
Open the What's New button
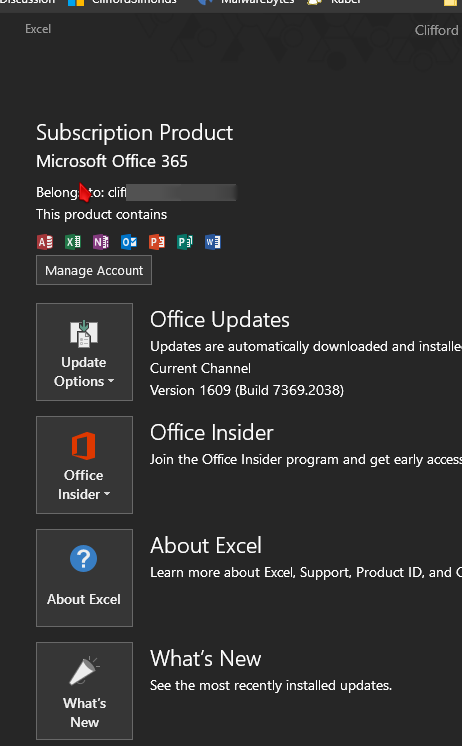(84, 691)
